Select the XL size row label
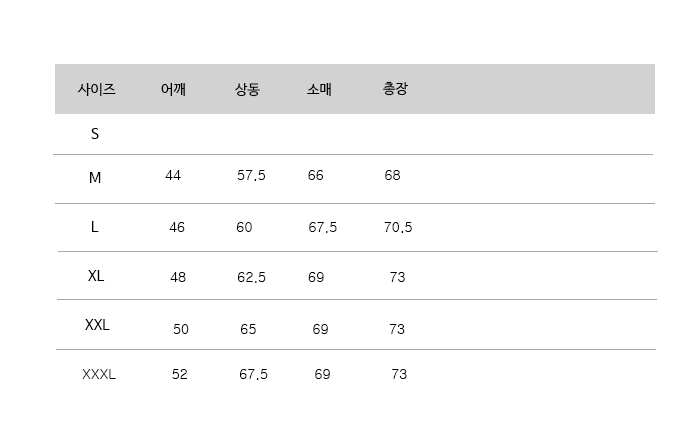700x424 pixels. [x=96, y=275]
